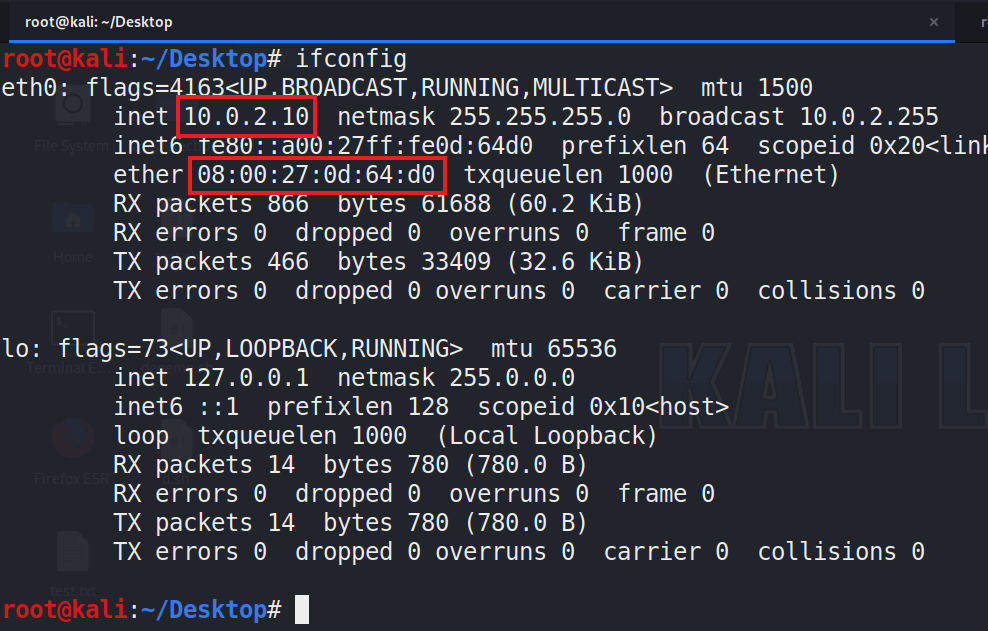Click the typed ifconfig command text
This screenshot has width=988, height=631.
[x=351, y=59]
